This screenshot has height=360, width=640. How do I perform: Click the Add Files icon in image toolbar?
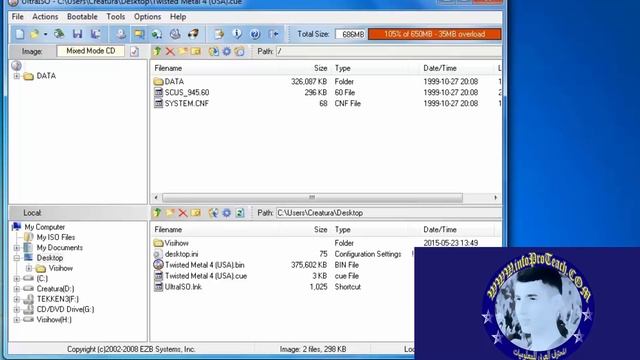[213, 51]
